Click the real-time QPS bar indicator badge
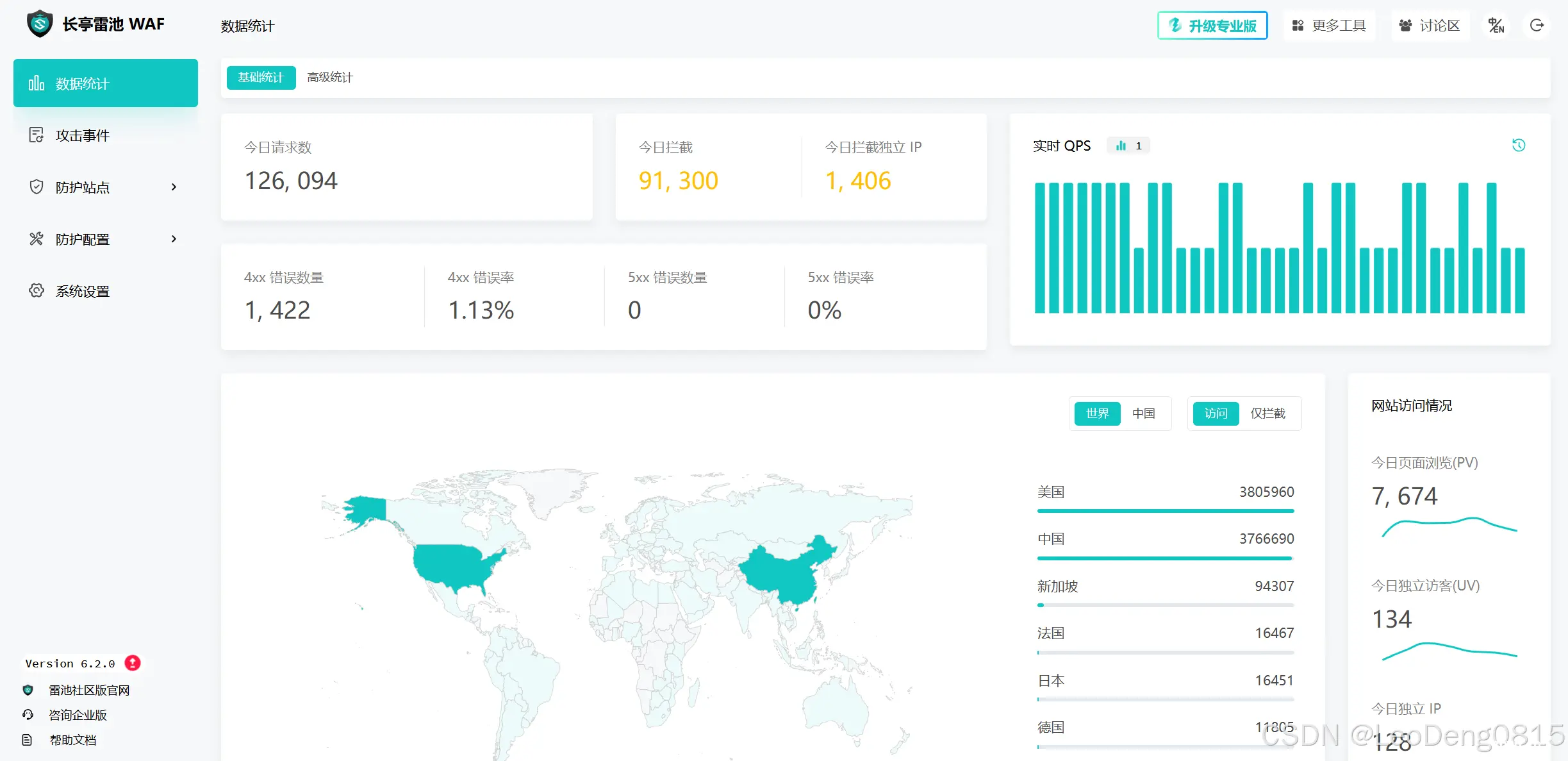Screen dimensions: 1568x761 point(1128,146)
